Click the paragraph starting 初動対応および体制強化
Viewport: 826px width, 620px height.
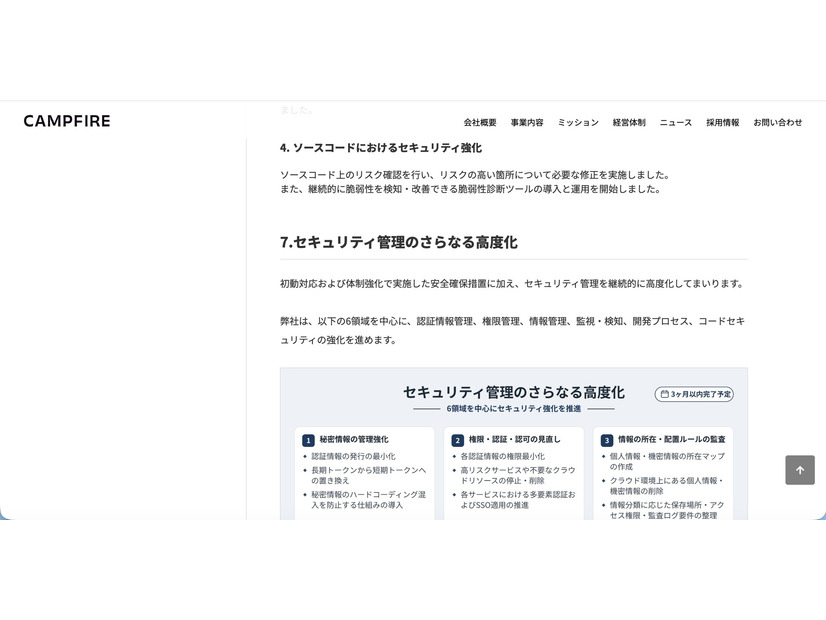(512, 283)
